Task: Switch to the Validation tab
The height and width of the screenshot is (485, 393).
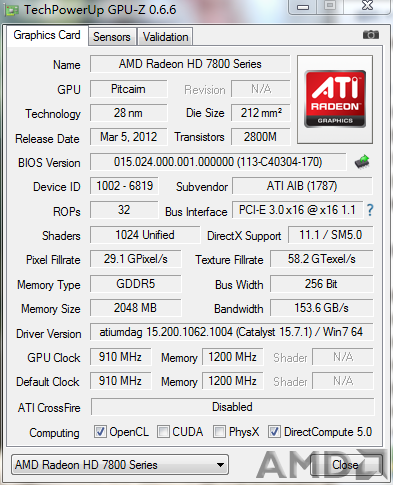Action: [x=165, y=37]
